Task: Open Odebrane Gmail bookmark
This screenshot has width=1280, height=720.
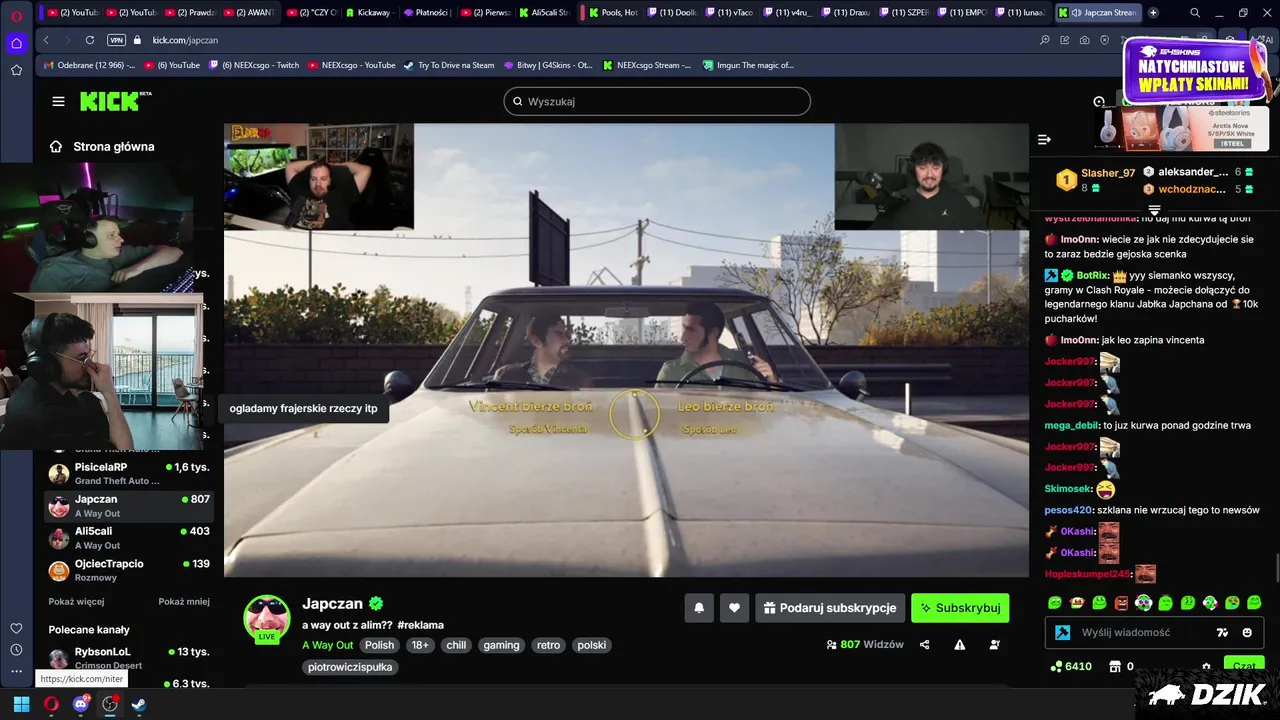Action: coord(89,65)
